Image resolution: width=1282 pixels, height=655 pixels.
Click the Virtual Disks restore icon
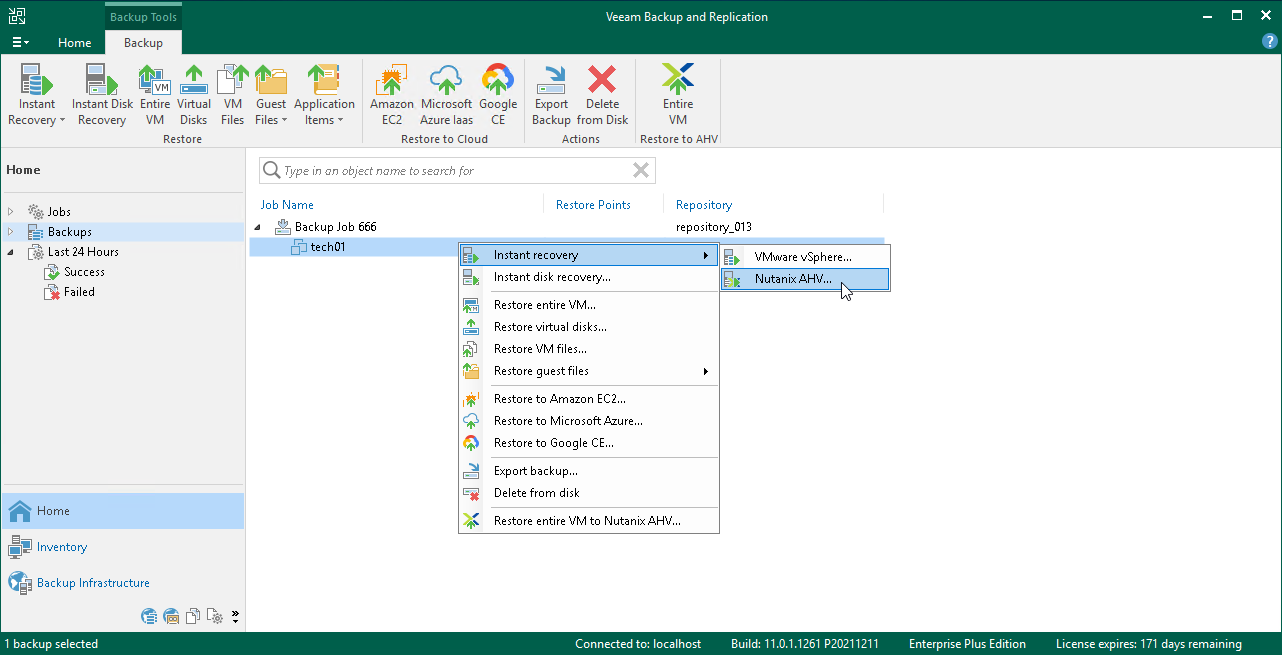pos(194,78)
